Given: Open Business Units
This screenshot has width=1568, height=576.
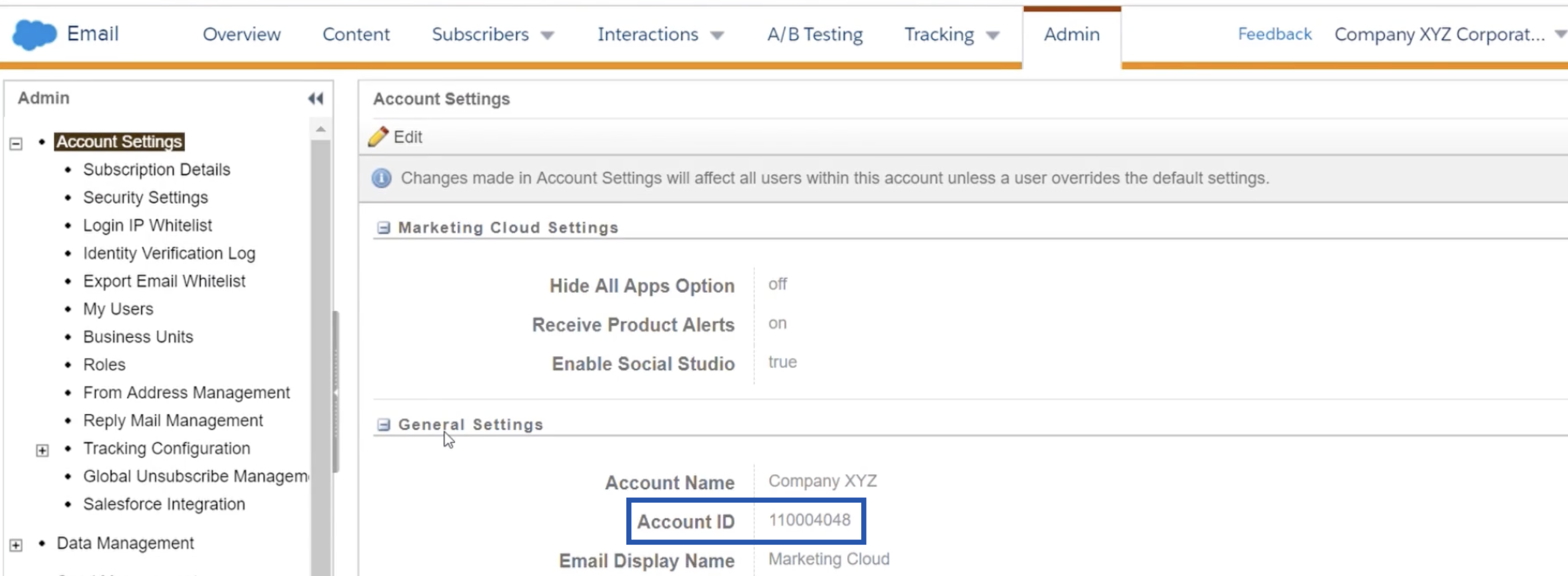Looking at the screenshot, I should click(138, 337).
